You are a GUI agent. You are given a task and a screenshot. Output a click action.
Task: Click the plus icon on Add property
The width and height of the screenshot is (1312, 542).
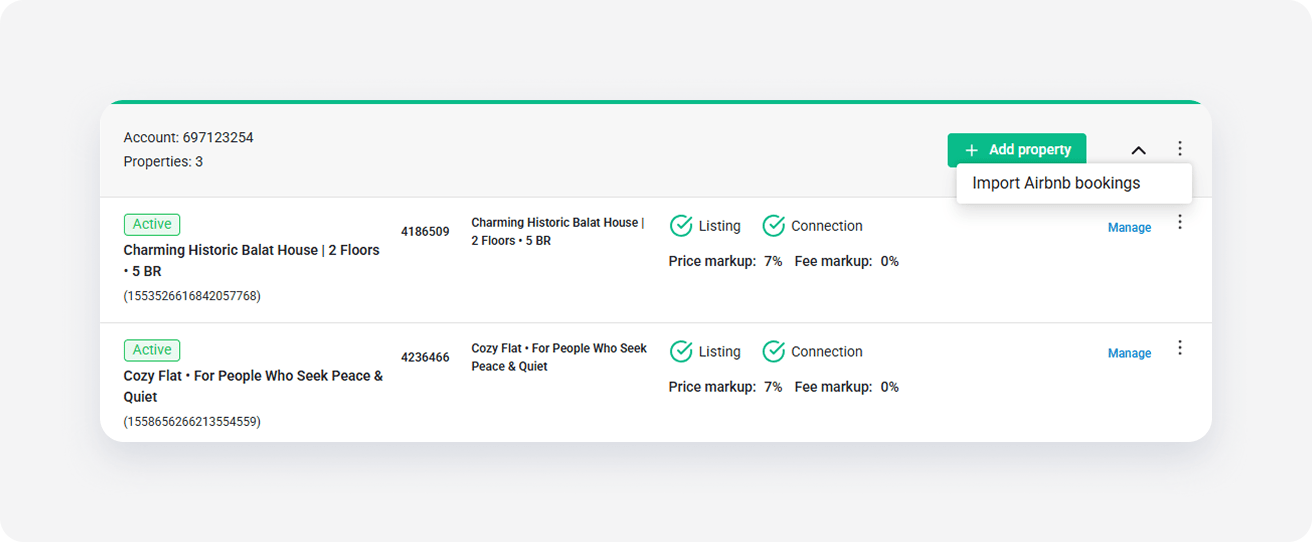tap(971, 150)
